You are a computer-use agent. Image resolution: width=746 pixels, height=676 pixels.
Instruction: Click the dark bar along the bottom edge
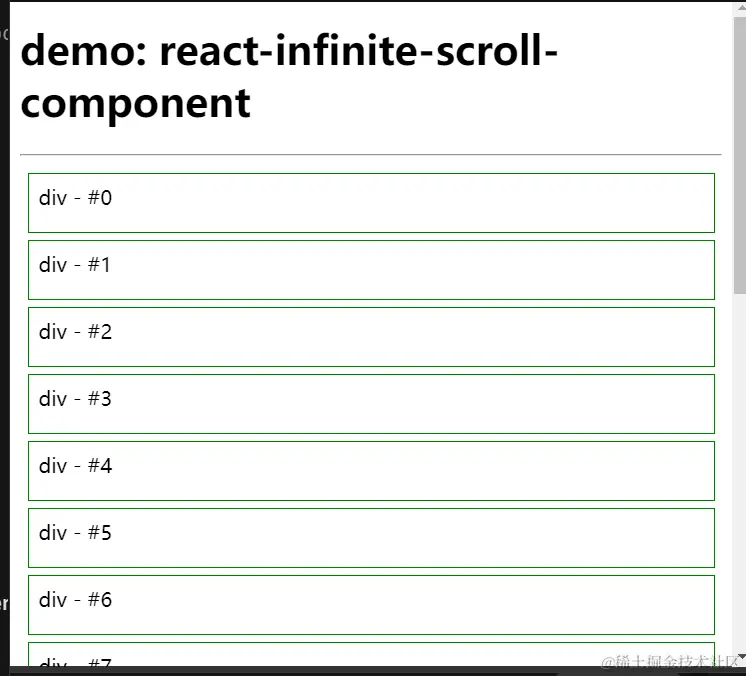click(373, 671)
